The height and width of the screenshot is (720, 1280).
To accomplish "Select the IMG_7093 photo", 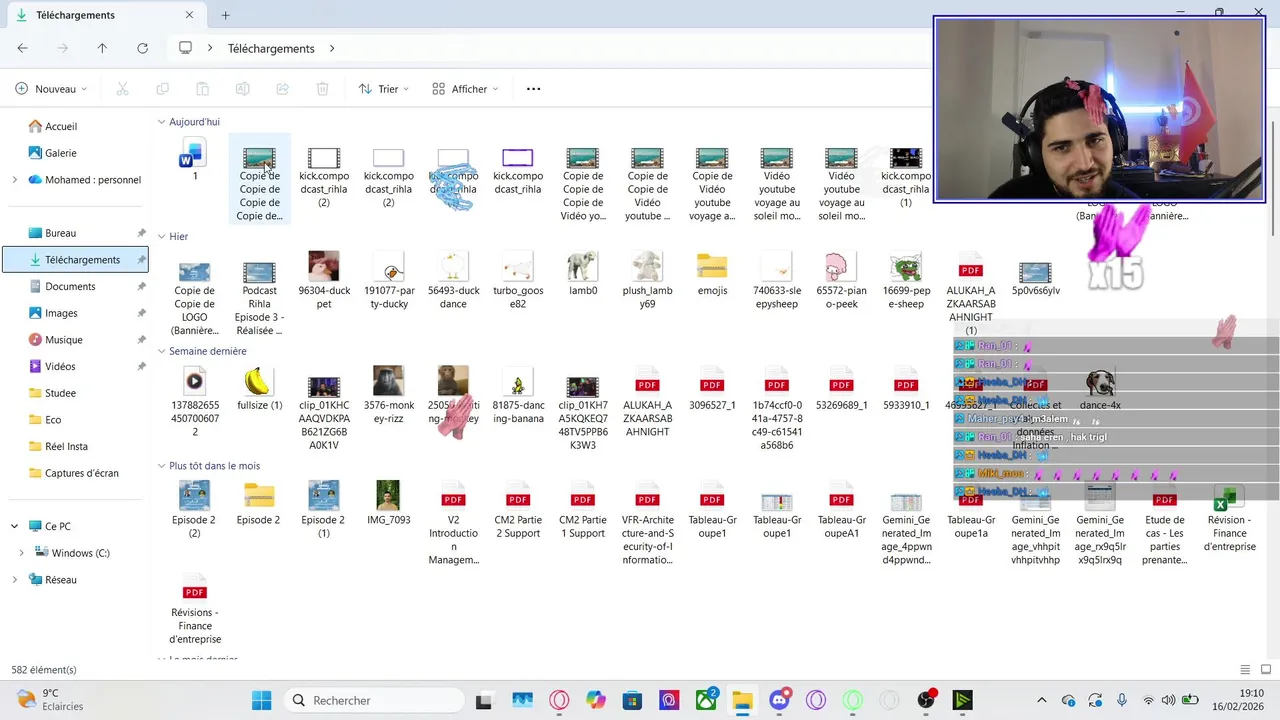I will click(x=388, y=503).
